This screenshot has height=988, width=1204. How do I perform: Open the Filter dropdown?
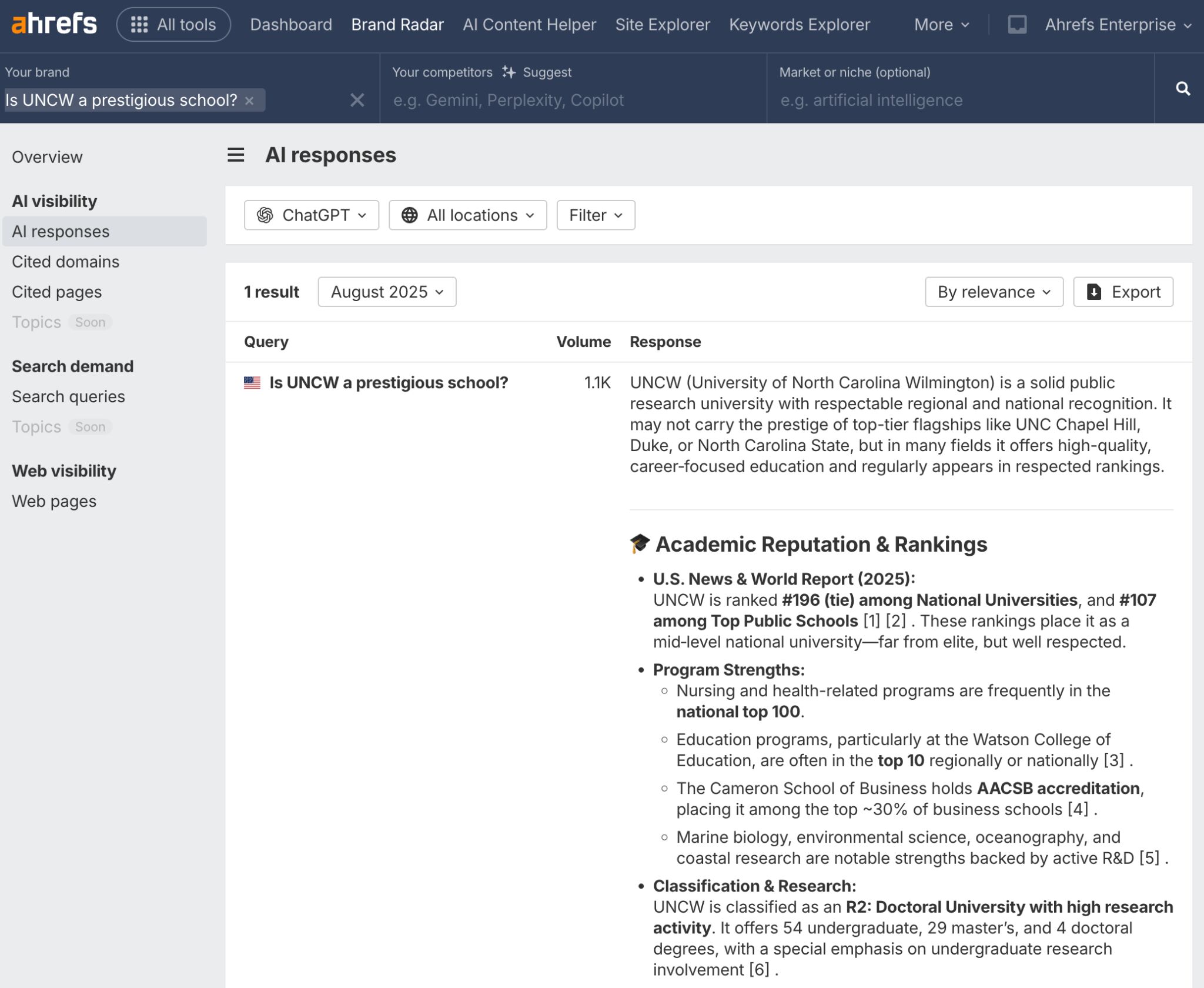click(x=595, y=215)
